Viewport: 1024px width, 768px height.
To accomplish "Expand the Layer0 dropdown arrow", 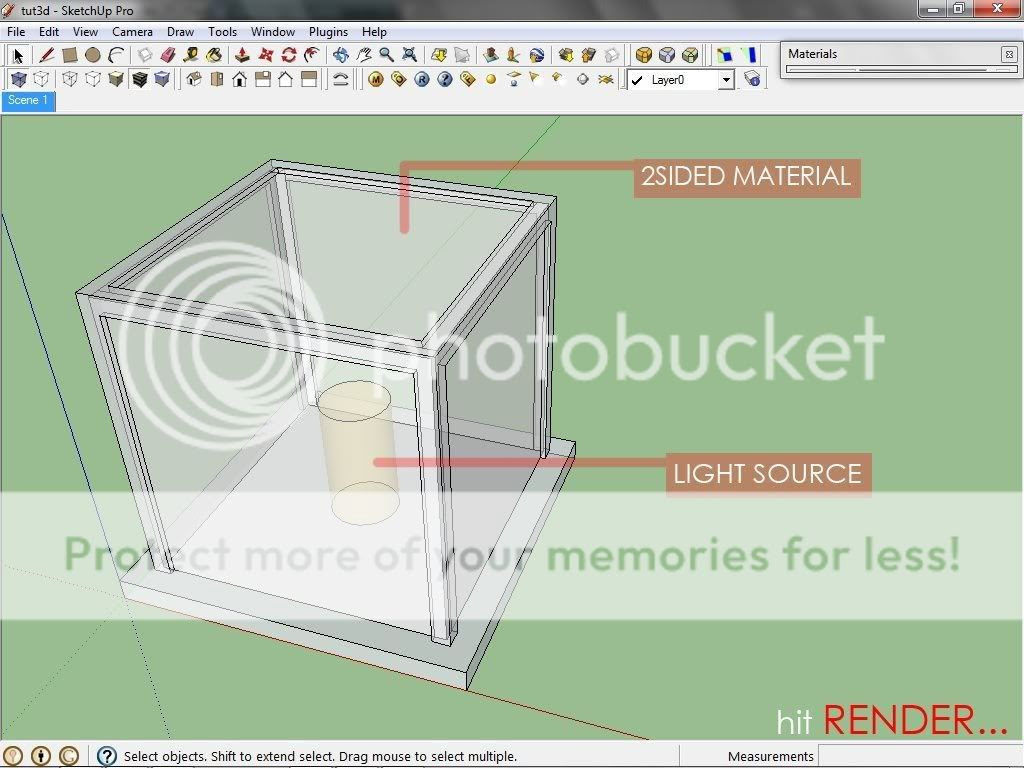I will coord(726,80).
